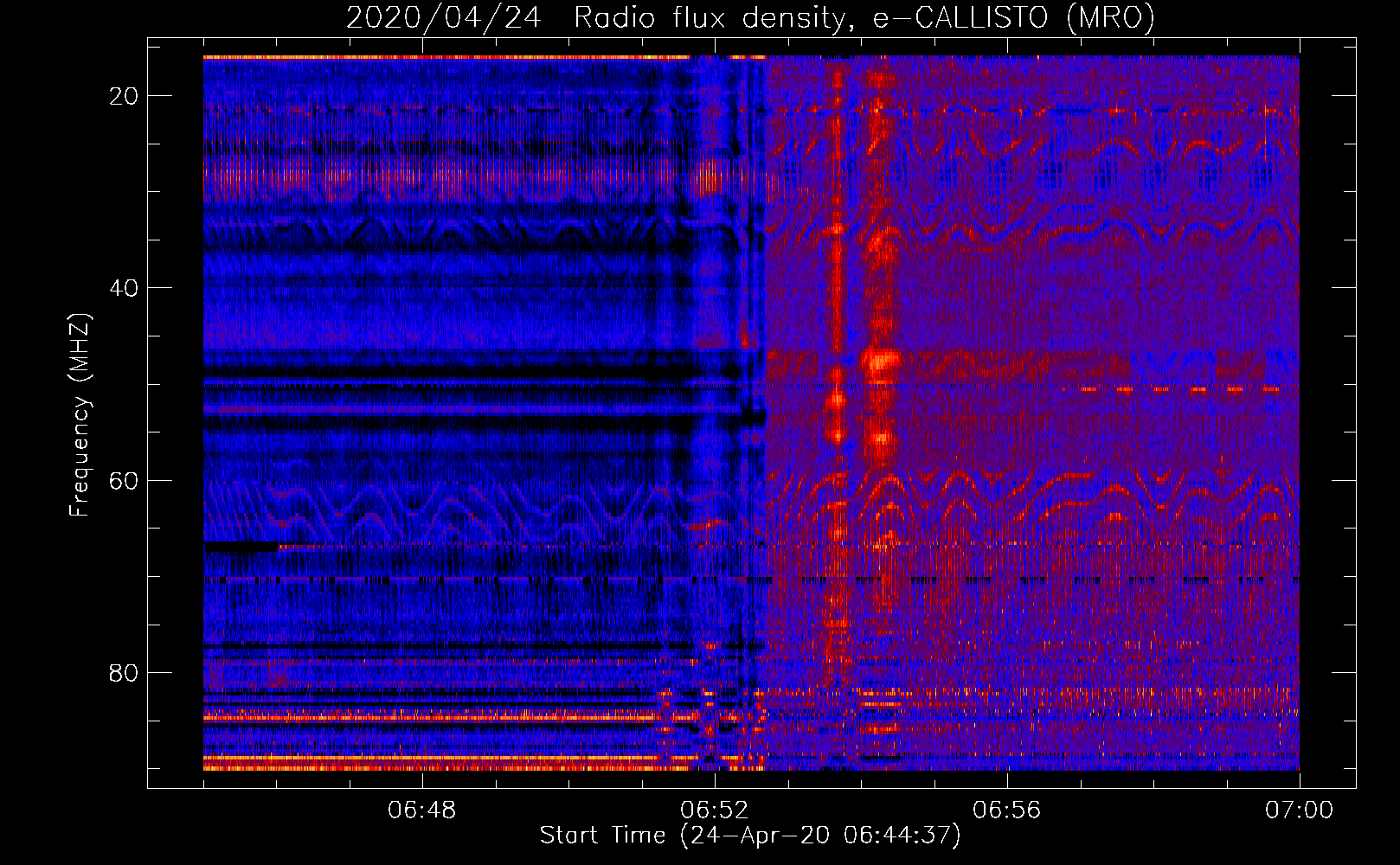Click the 'Start Time (24-Apr-20 06:44:37)' axis label
Image resolution: width=1400 pixels, height=865 pixels.
750,836
